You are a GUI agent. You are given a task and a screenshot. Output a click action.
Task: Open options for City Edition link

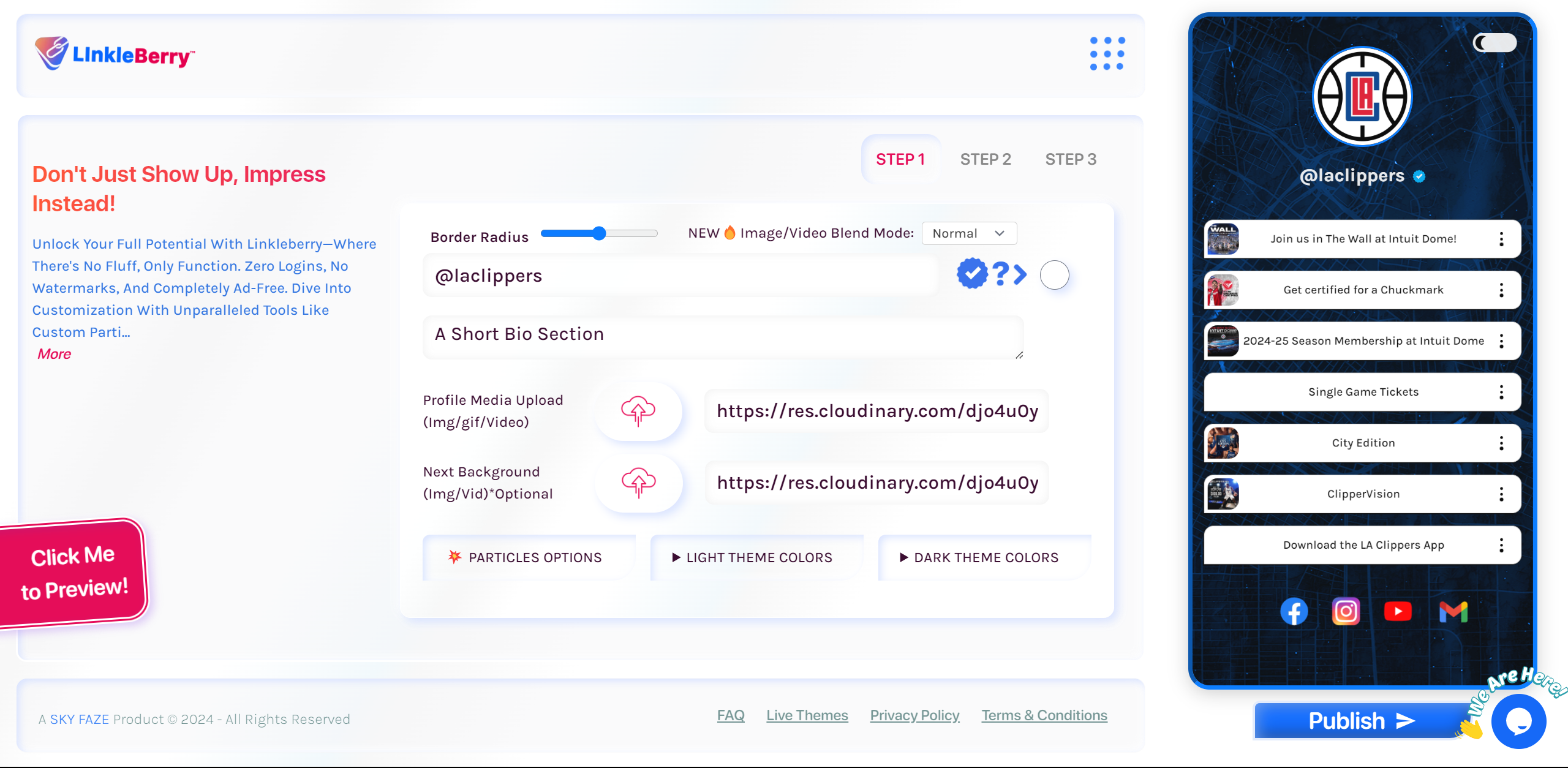[1501, 443]
